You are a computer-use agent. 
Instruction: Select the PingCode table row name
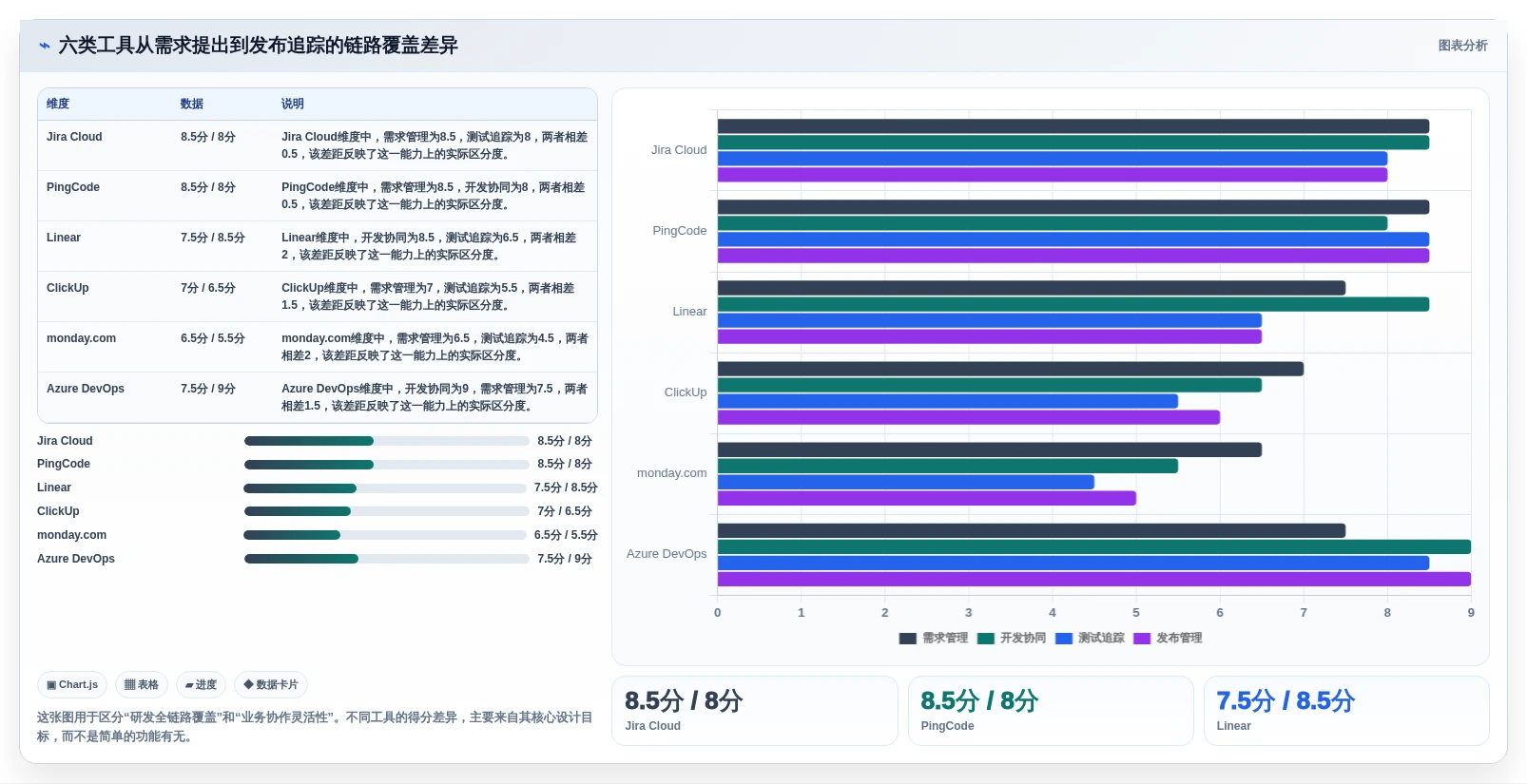73,187
